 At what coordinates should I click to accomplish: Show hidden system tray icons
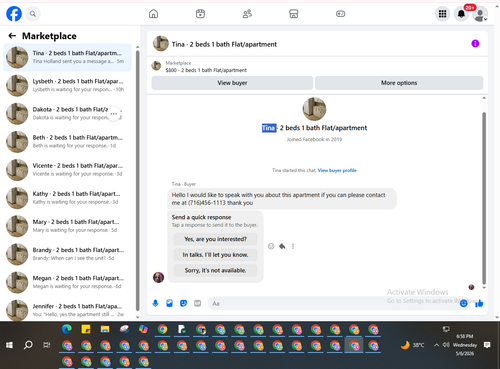coord(436,345)
